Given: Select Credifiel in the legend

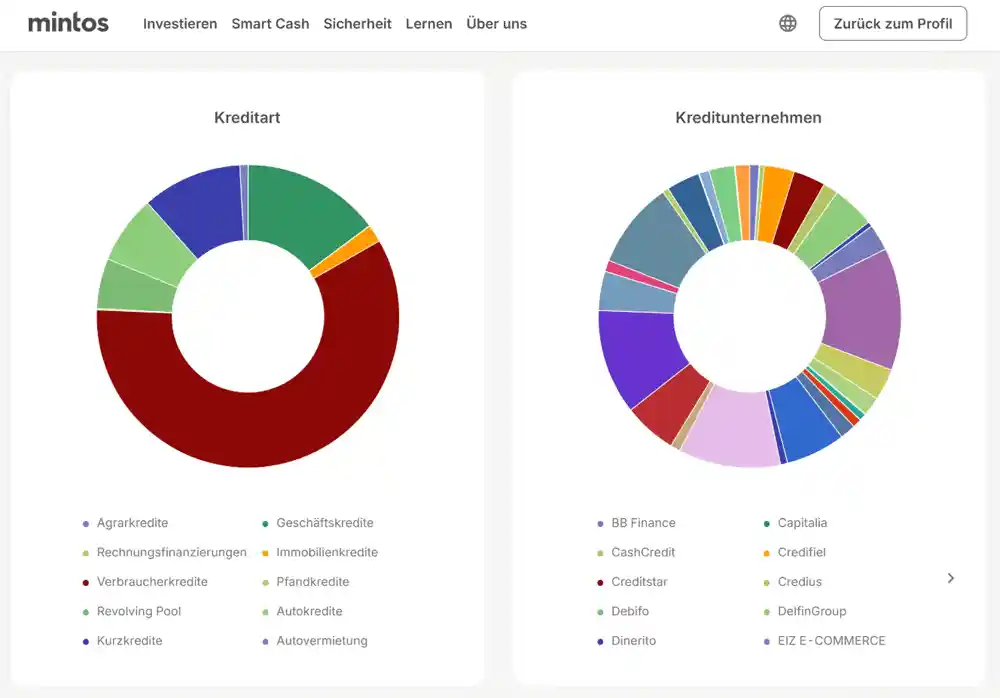Looking at the screenshot, I should coord(795,553).
